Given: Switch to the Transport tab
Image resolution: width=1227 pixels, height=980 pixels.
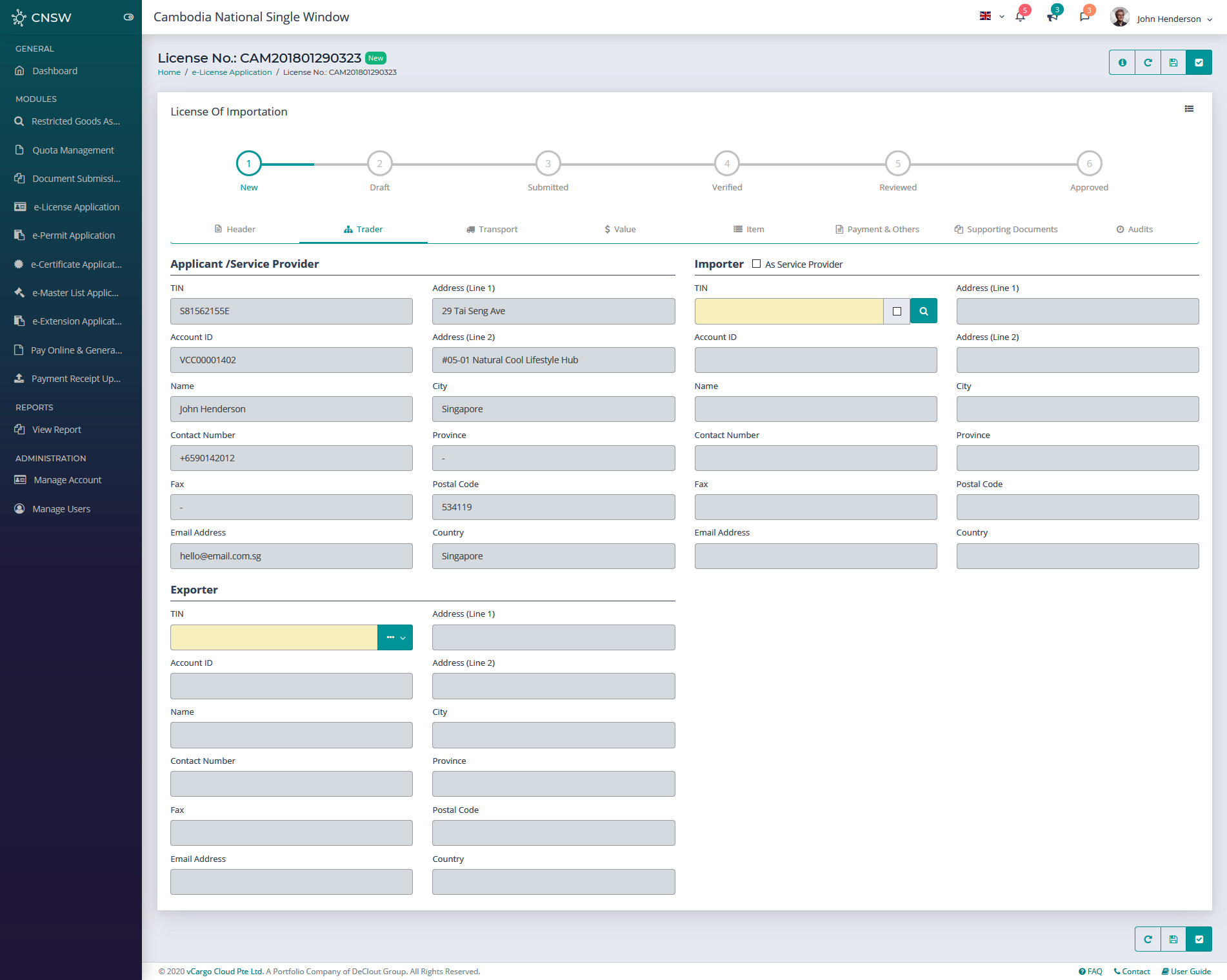Looking at the screenshot, I should click(x=492, y=229).
